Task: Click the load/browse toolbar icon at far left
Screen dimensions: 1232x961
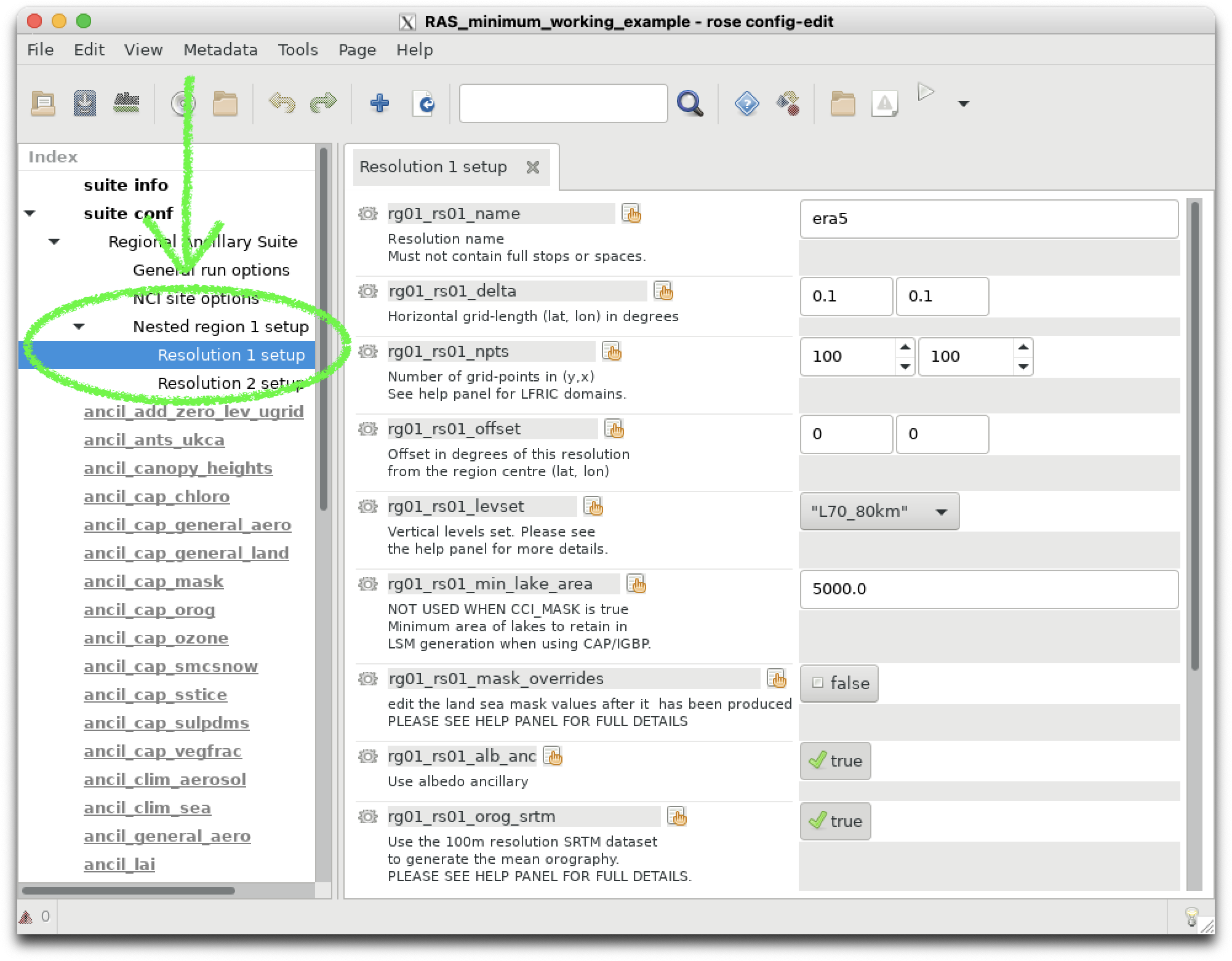Action: coord(43,103)
